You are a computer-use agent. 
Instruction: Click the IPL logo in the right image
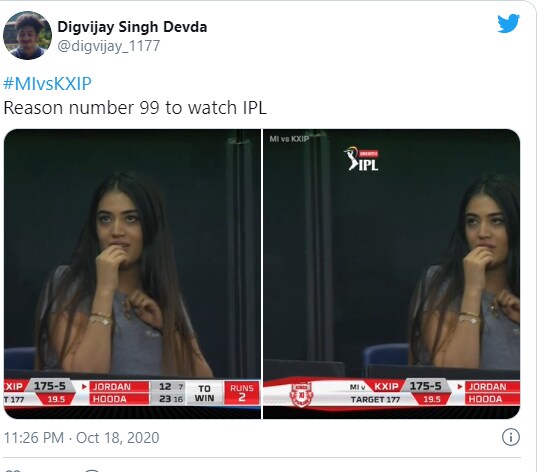tap(361, 159)
